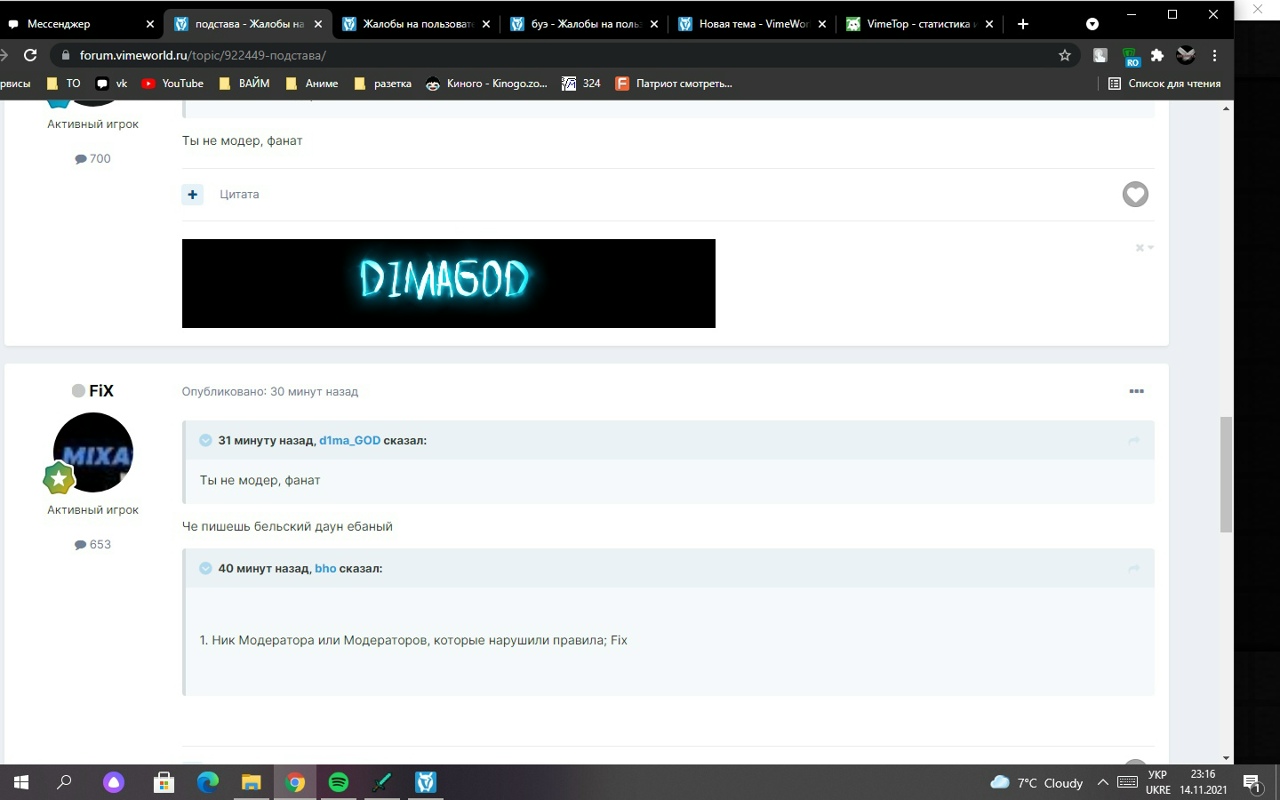Image resolution: width=1280 pixels, height=800 pixels.
Task: Open Chrome three-dot menu
Action: pyautogui.click(x=1215, y=55)
